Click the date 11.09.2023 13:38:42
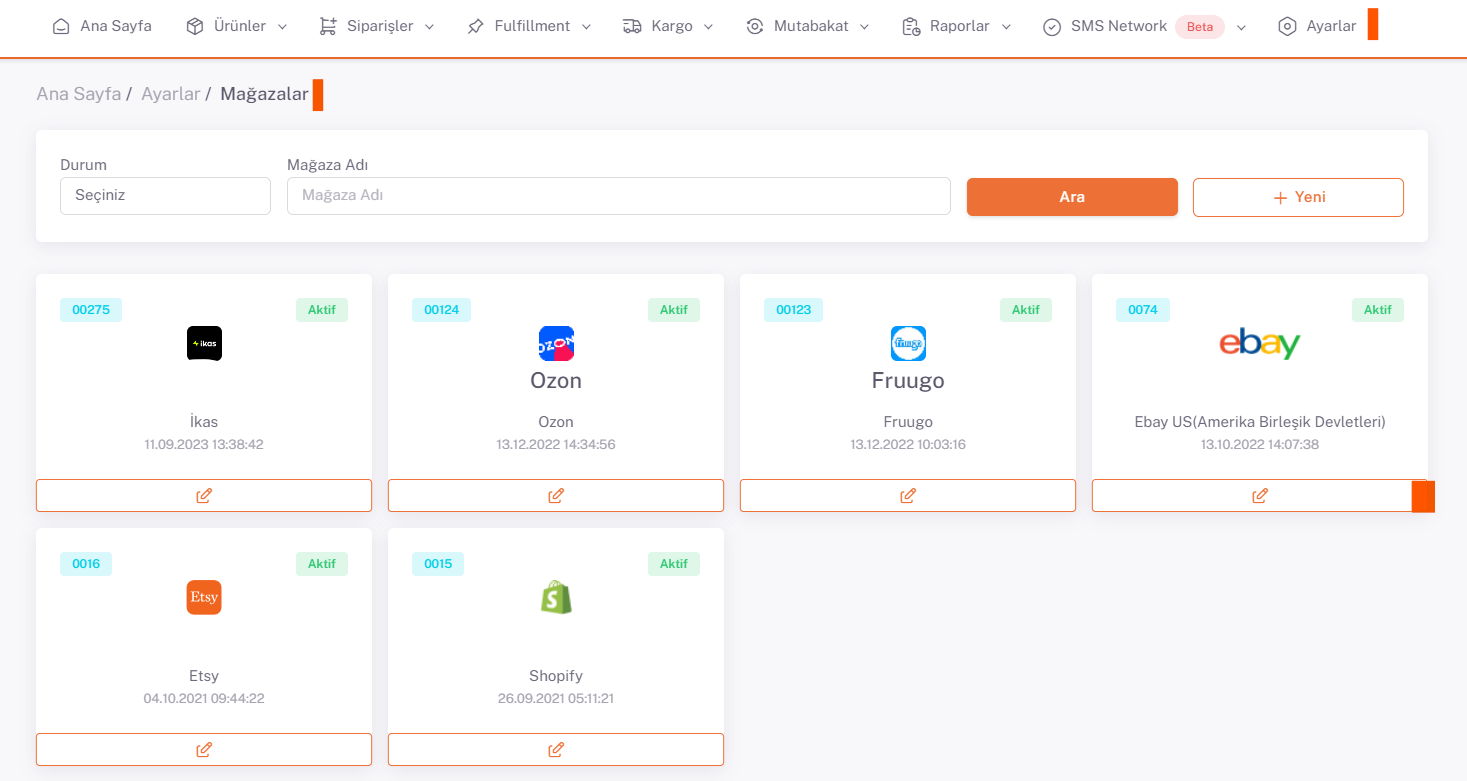This screenshot has height=781, width=1467. [x=204, y=444]
